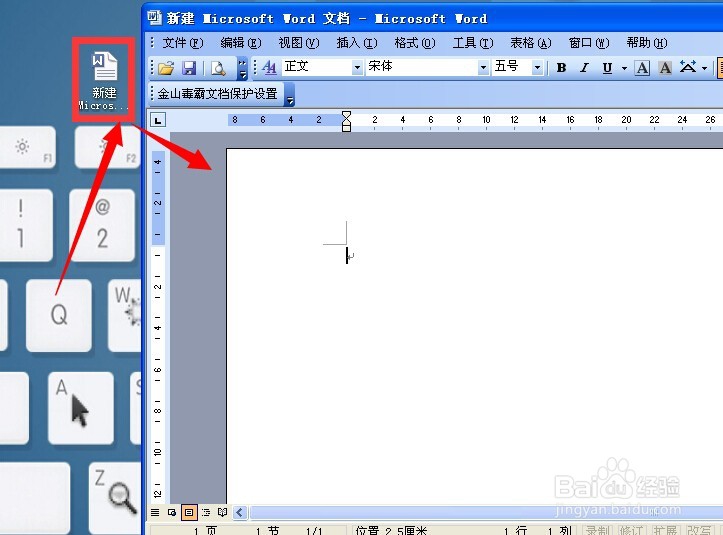Click the first-line indent marker on ruler
The width and height of the screenshot is (723, 535).
click(x=346, y=115)
